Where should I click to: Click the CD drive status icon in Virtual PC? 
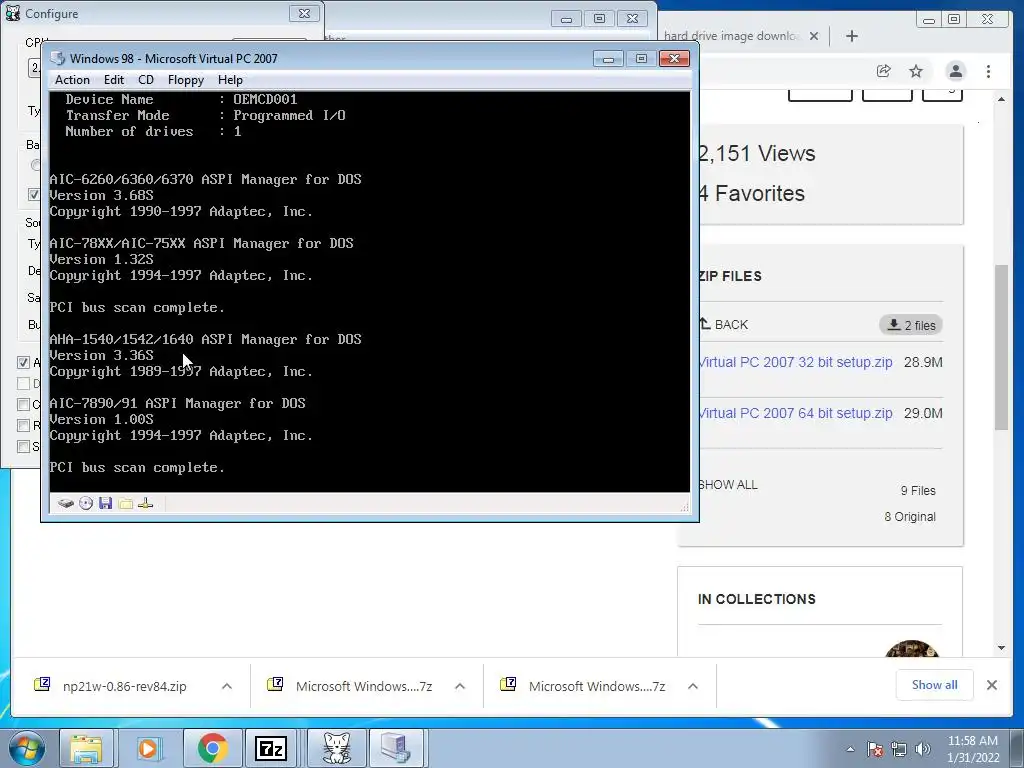[x=86, y=504]
